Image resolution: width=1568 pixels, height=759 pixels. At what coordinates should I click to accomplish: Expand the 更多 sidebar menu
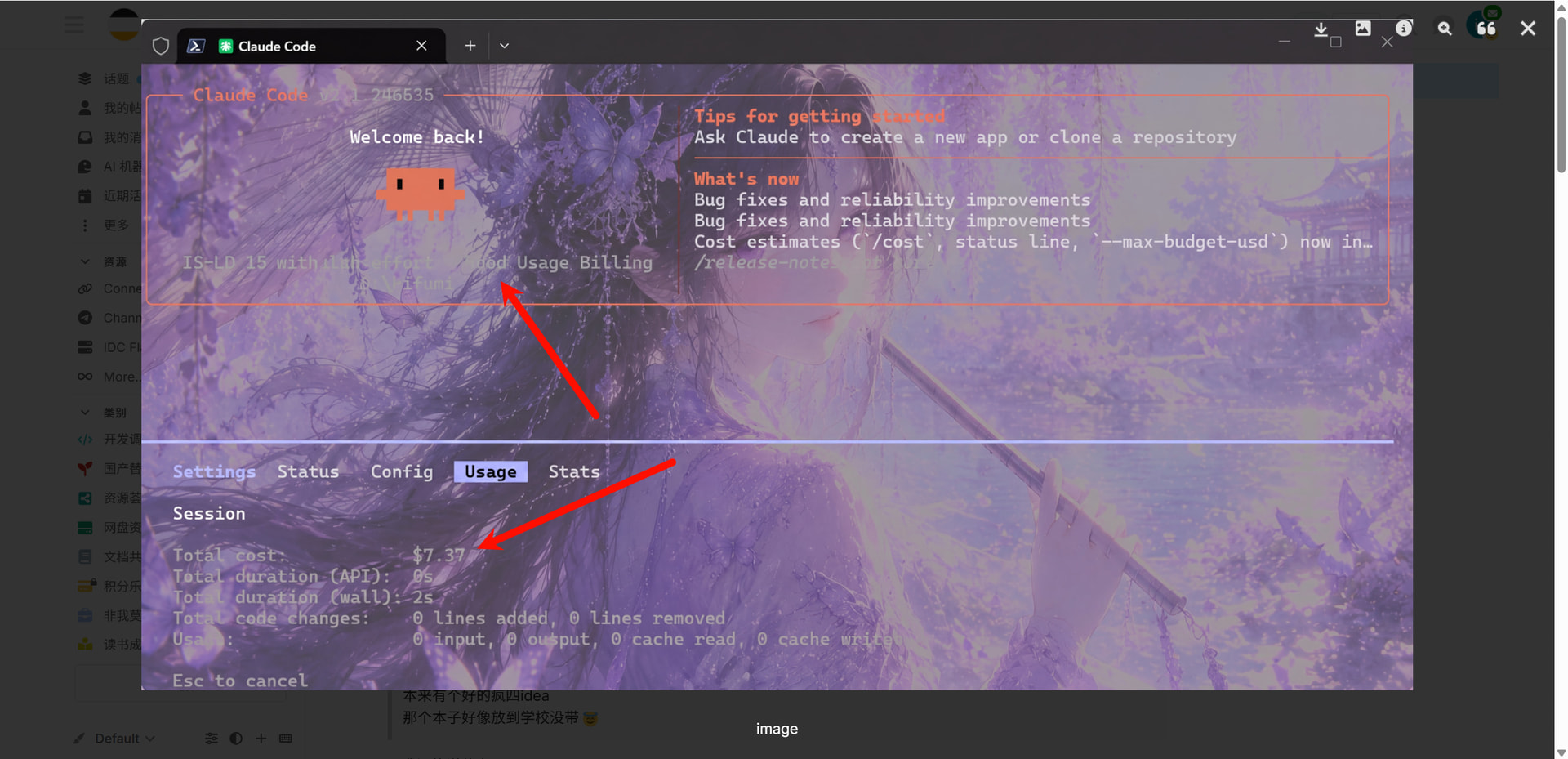pos(103,225)
